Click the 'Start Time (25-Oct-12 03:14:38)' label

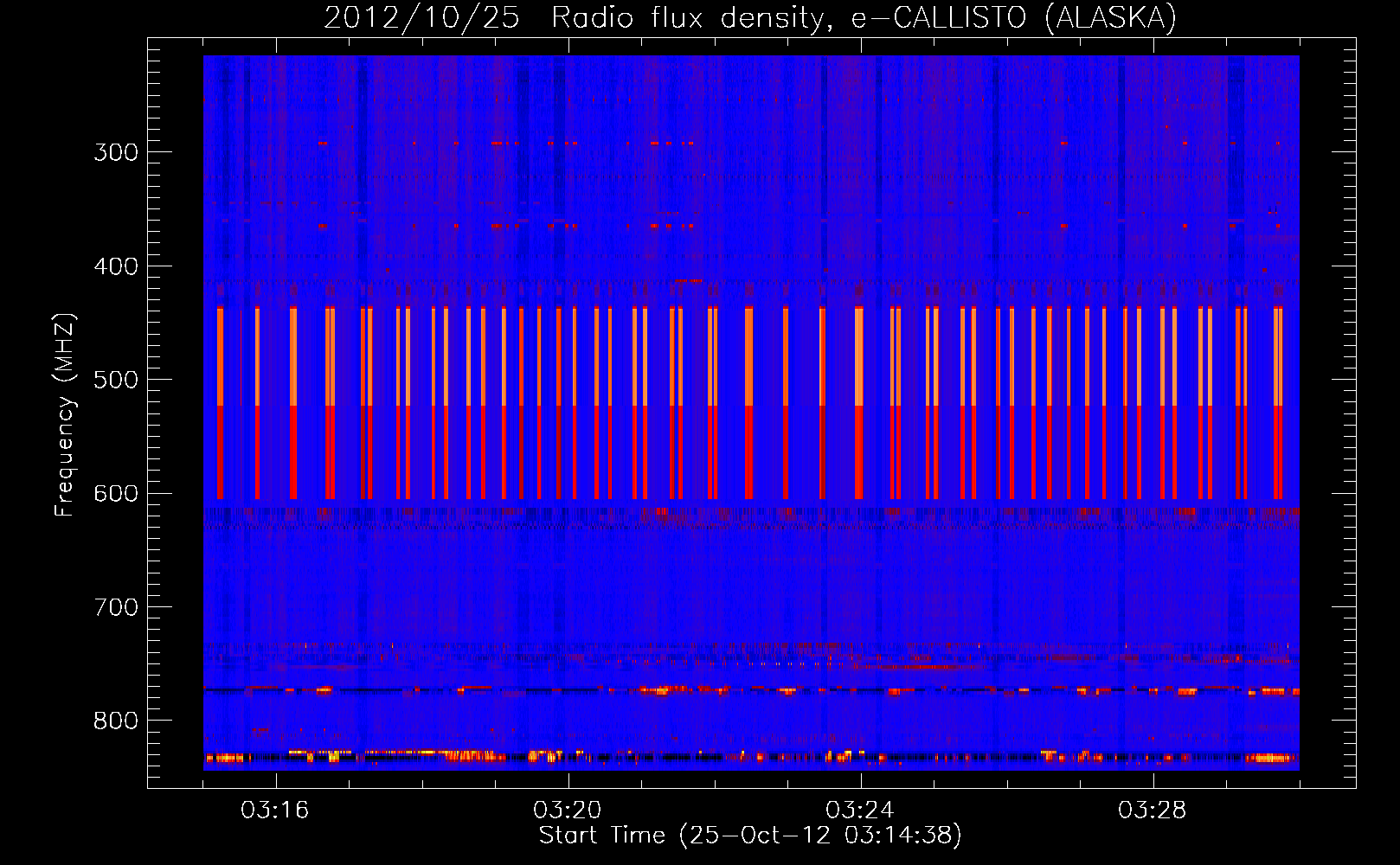(x=750, y=836)
